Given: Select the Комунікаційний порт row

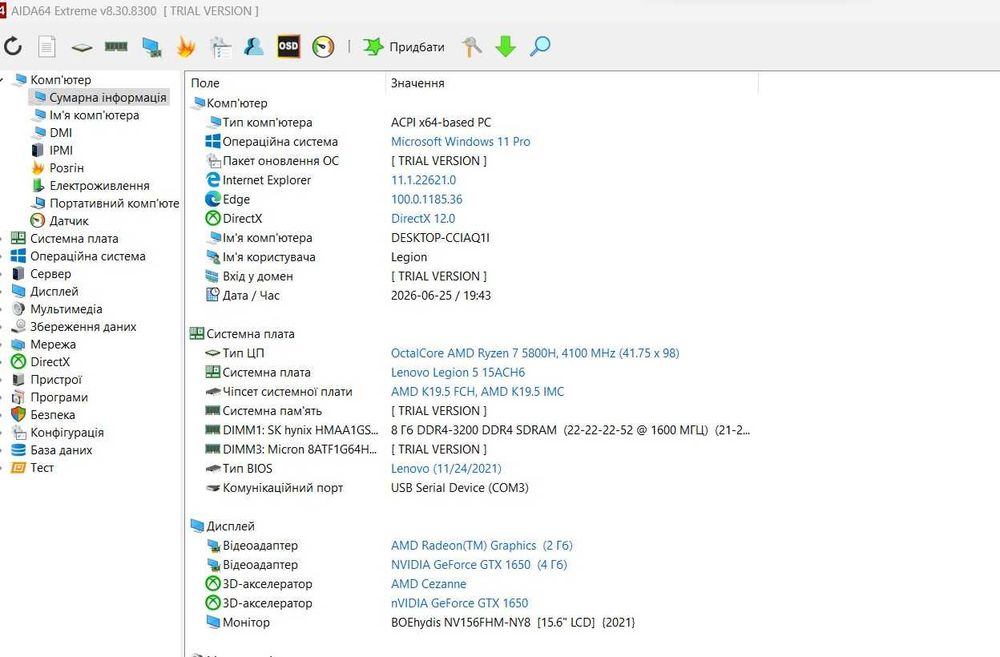Looking at the screenshot, I should tap(471, 487).
